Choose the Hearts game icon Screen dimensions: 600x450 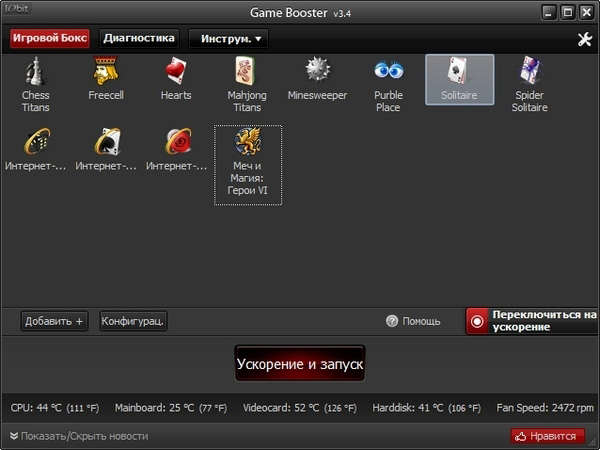tap(176, 71)
